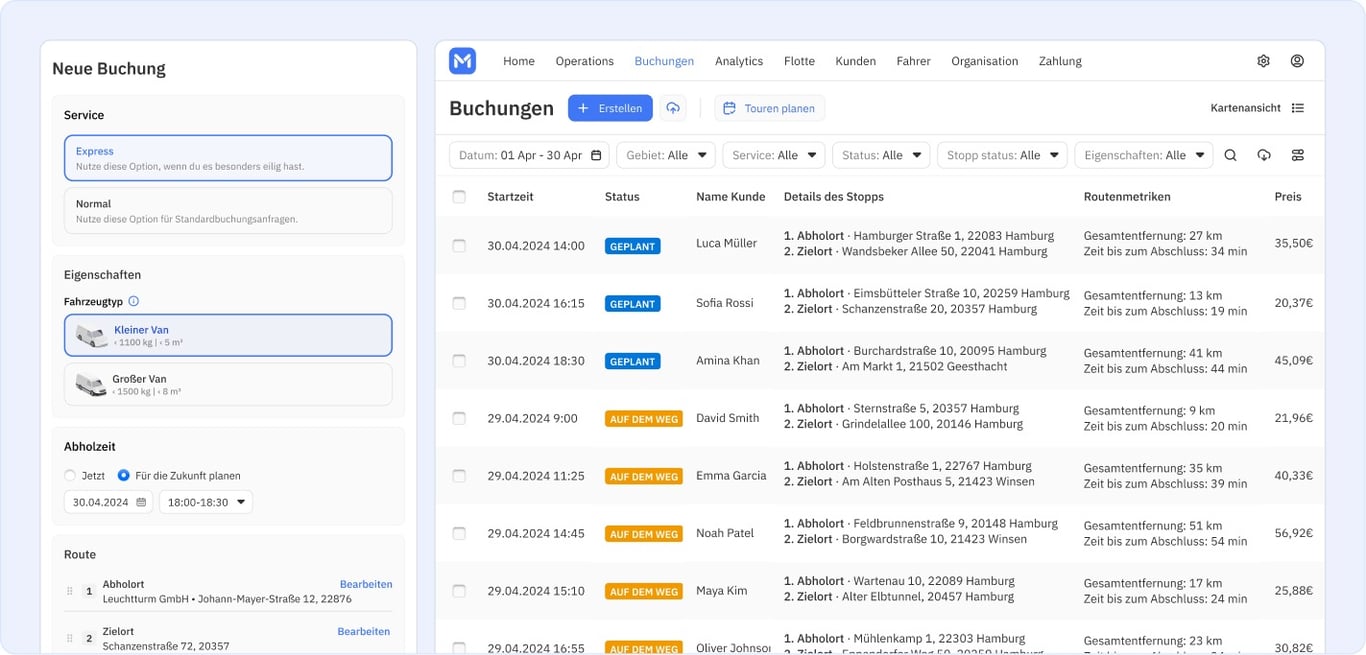The image size is (1366, 655).
Task: Click the Erstellen button
Action: pos(610,108)
